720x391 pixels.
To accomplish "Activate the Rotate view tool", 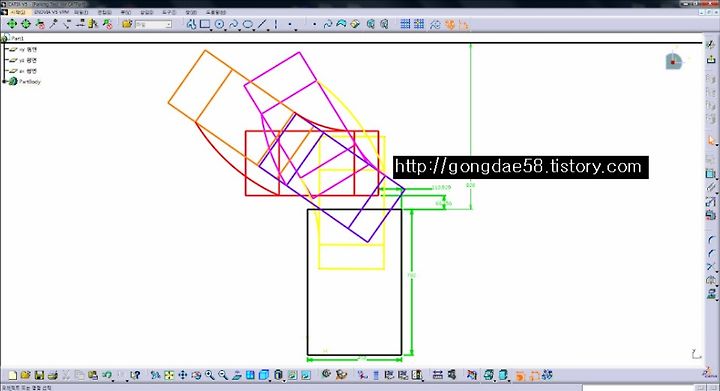I will (x=196, y=375).
